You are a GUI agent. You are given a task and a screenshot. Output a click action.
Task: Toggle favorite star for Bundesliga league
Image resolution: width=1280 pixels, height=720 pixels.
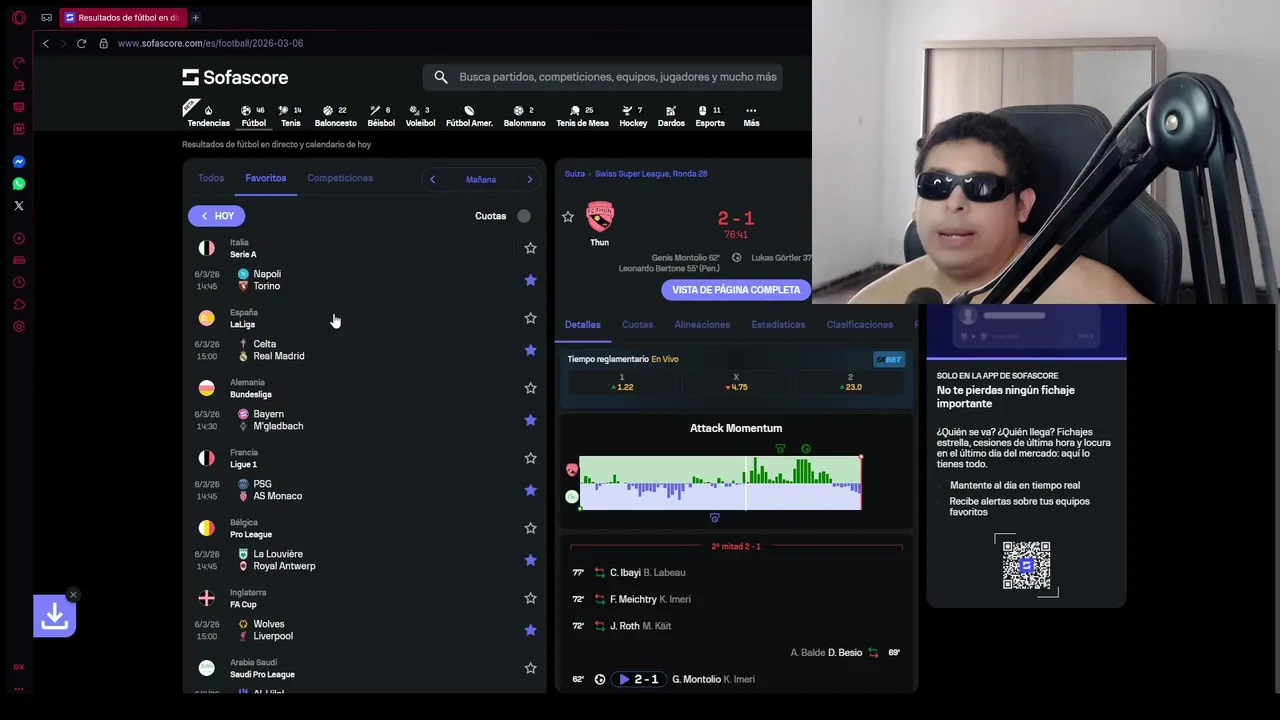click(531, 388)
